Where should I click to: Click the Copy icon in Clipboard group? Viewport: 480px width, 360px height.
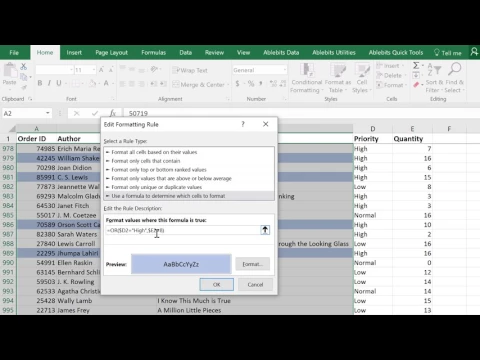tap(23, 77)
